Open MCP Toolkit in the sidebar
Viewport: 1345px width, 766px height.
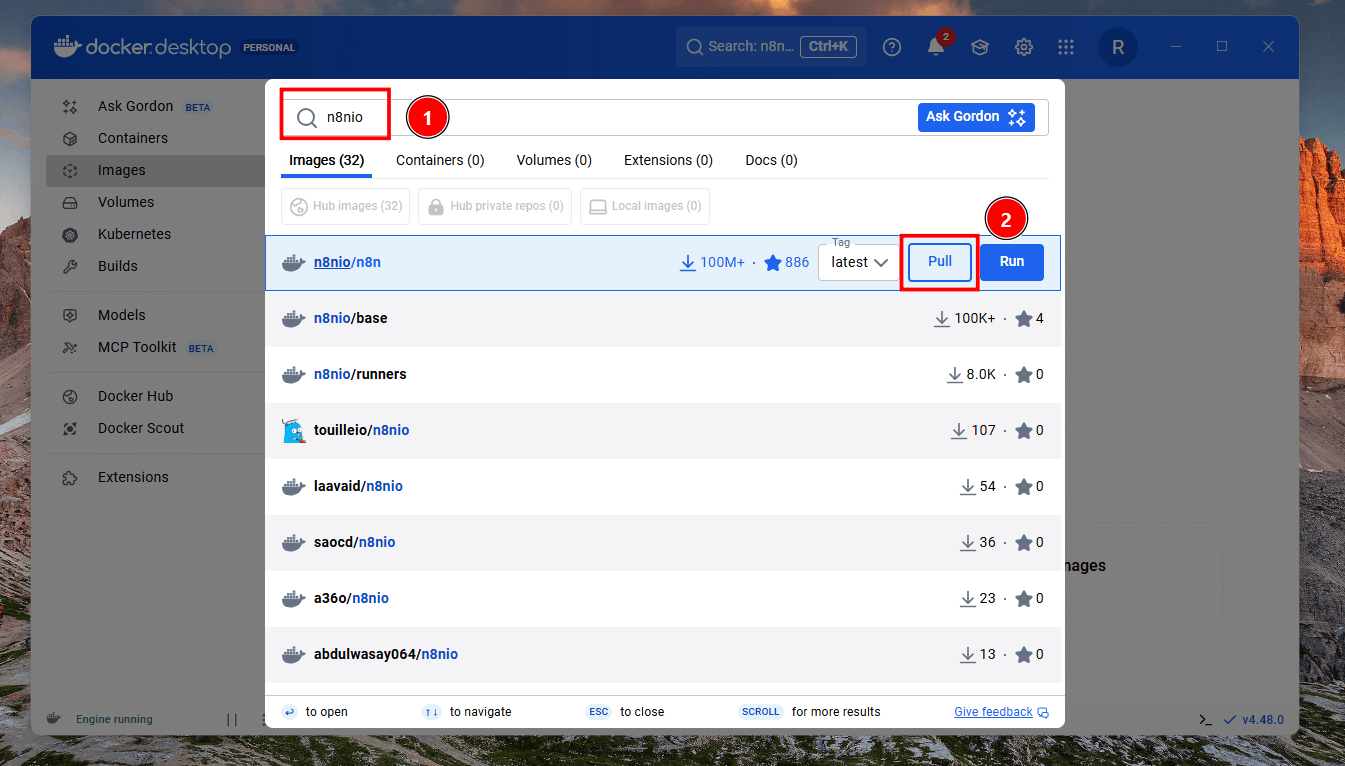tap(137, 347)
